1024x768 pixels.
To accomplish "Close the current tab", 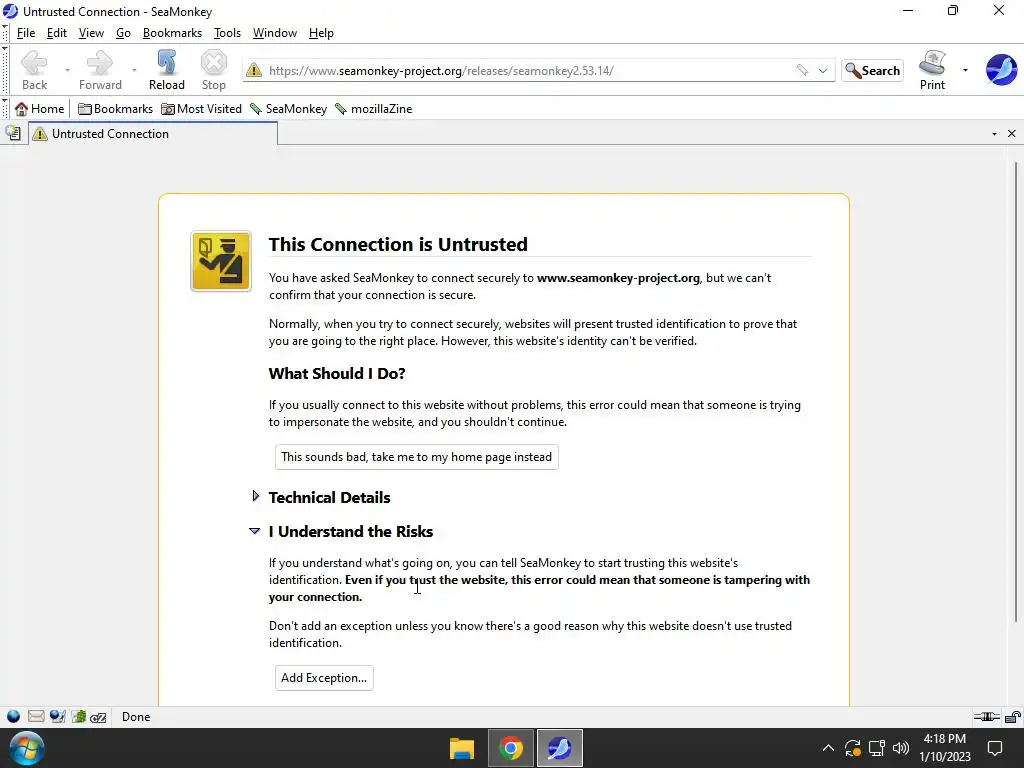I will click(1012, 134).
